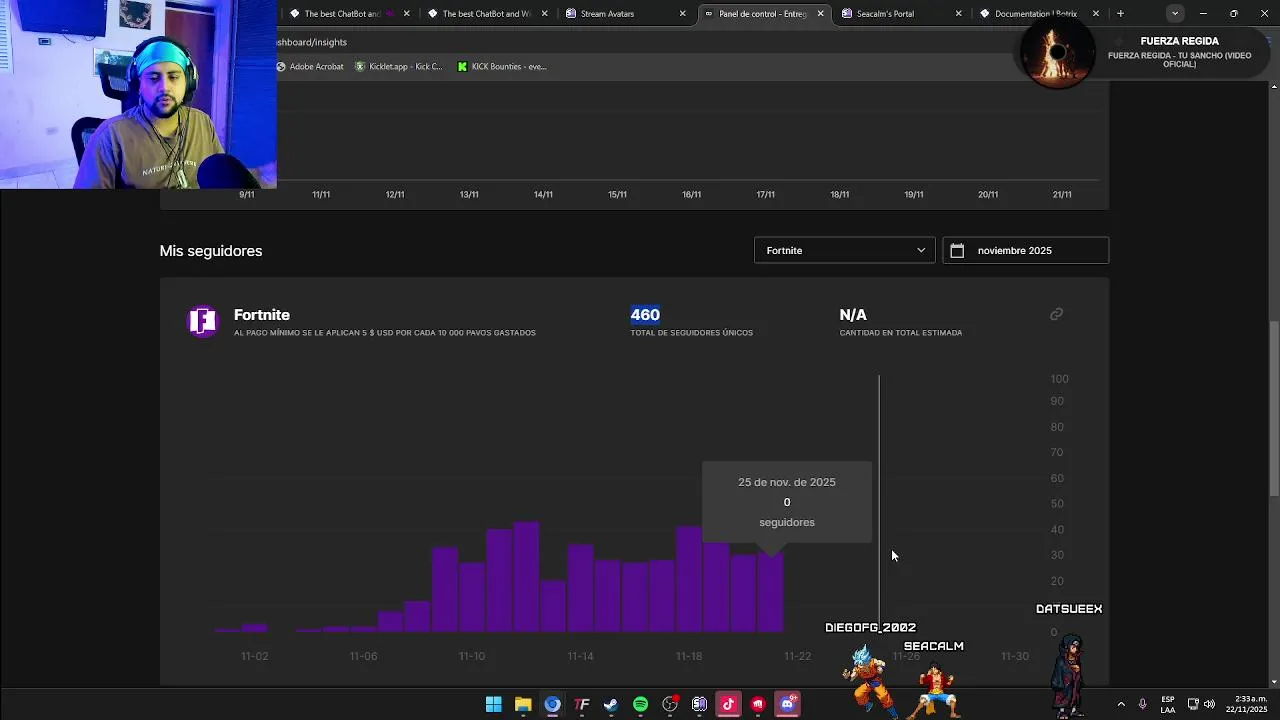Viewport: 1280px width, 720px height.
Task: Open the Chromium browser taskbar icon
Action: pyautogui.click(x=552, y=704)
